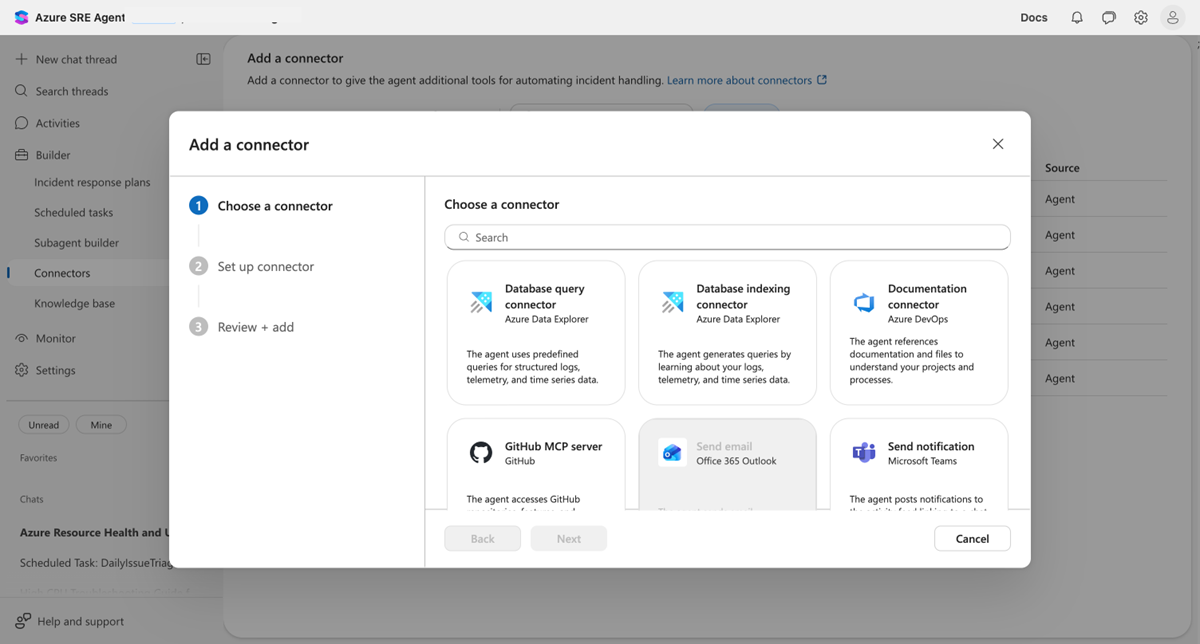The width and height of the screenshot is (1200, 644).
Task: Open the settings gear icon in header
Action: (x=1141, y=18)
